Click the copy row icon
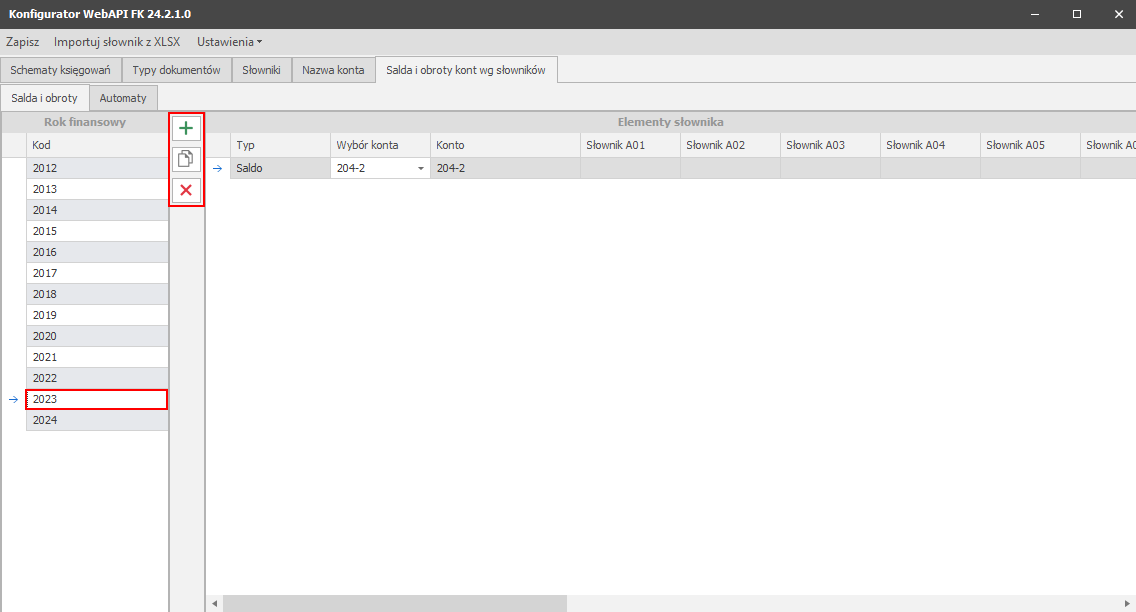The image size is (1136, 612). [186, 159]
